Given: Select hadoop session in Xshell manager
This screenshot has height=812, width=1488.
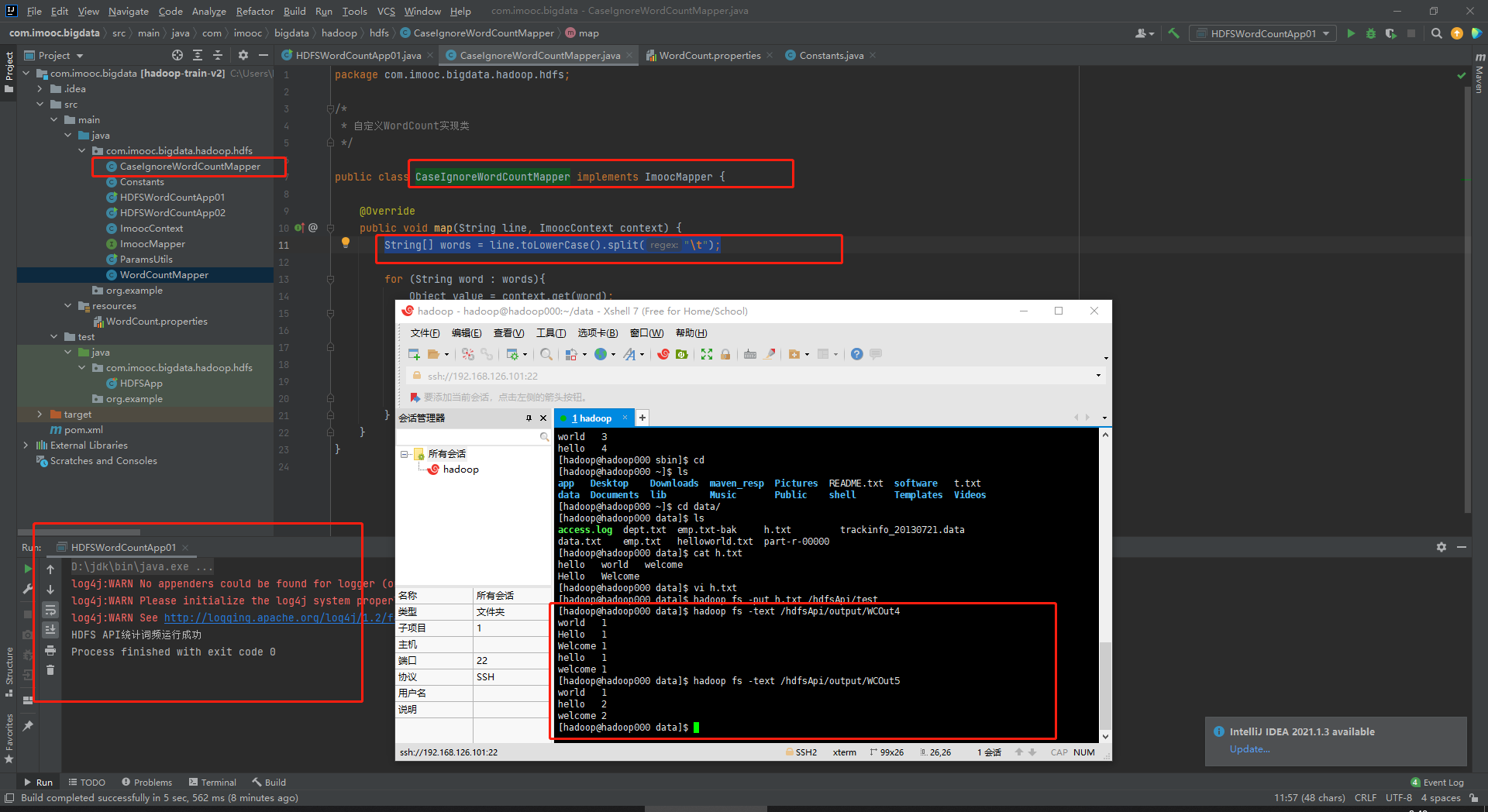Looking at the screenshot, I should [x=453, y=470].
